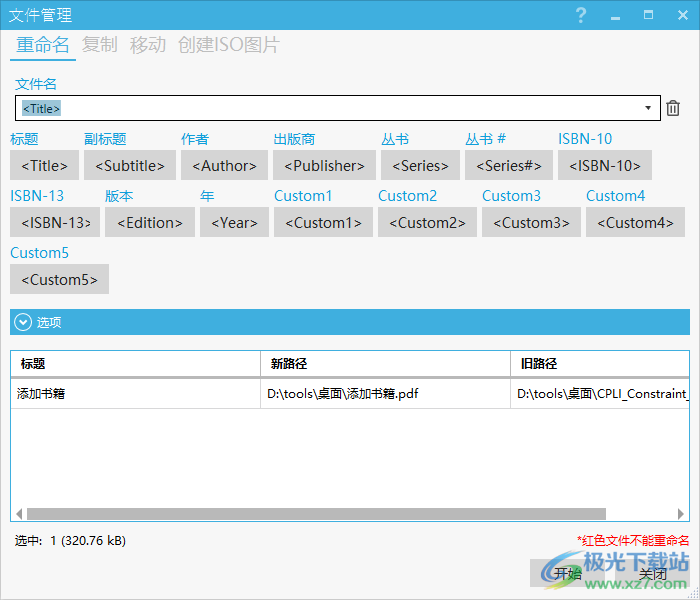700x600 pixels.
Task: Open the help question mark icon
Action: click(581, 15)
